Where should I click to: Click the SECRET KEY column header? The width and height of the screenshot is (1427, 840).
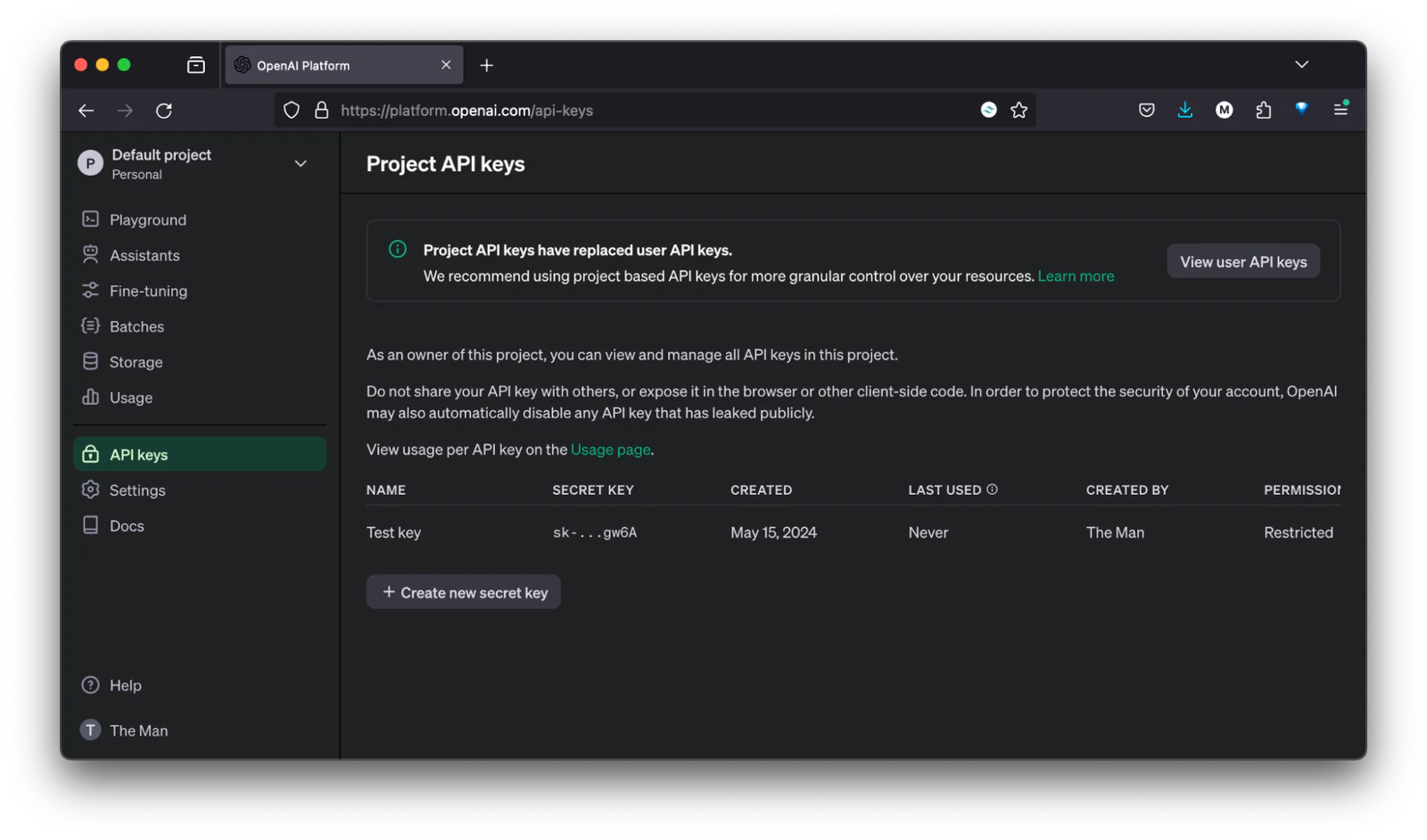click(593, 490)
